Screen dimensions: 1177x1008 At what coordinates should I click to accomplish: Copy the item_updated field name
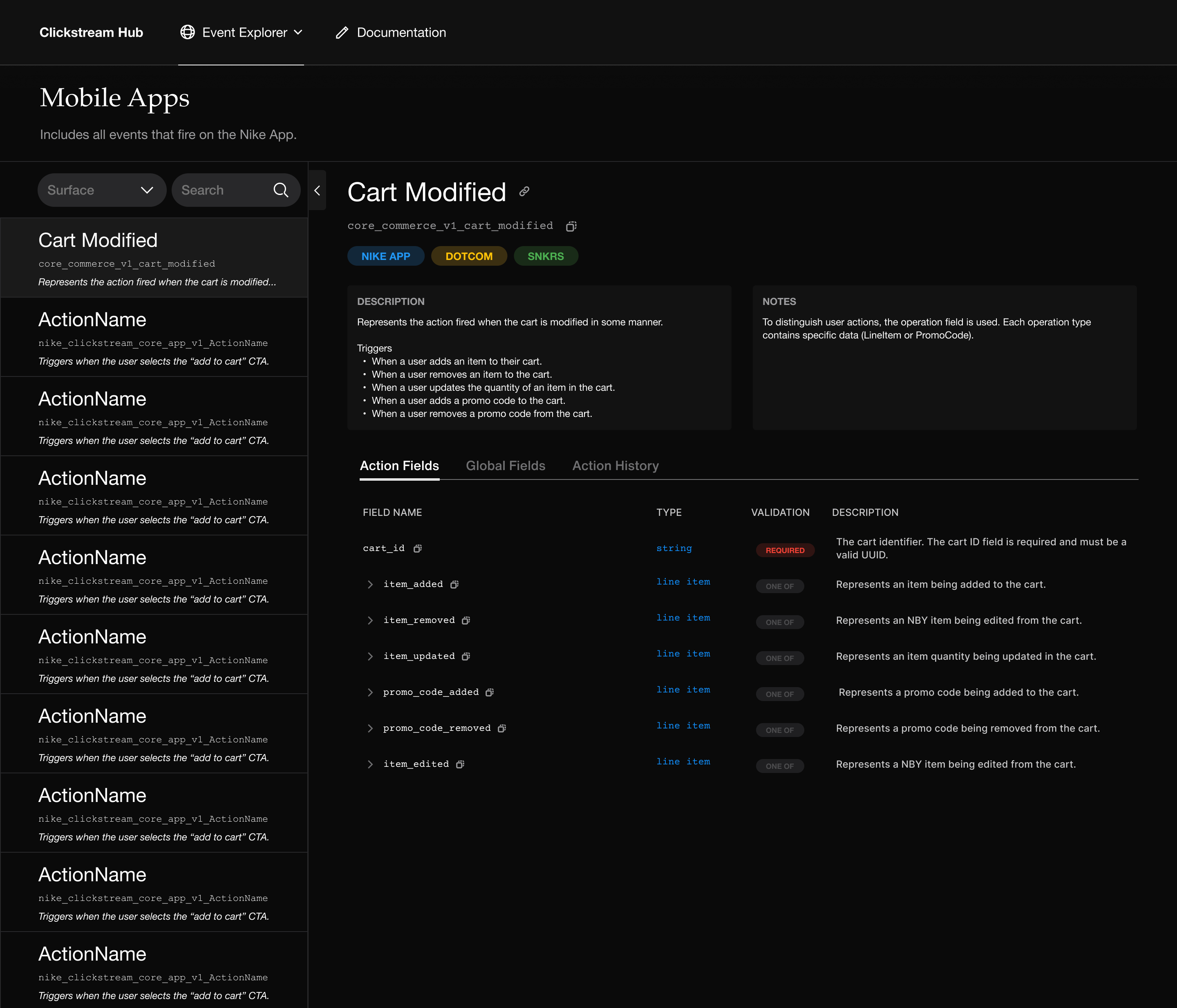[466, 656]
